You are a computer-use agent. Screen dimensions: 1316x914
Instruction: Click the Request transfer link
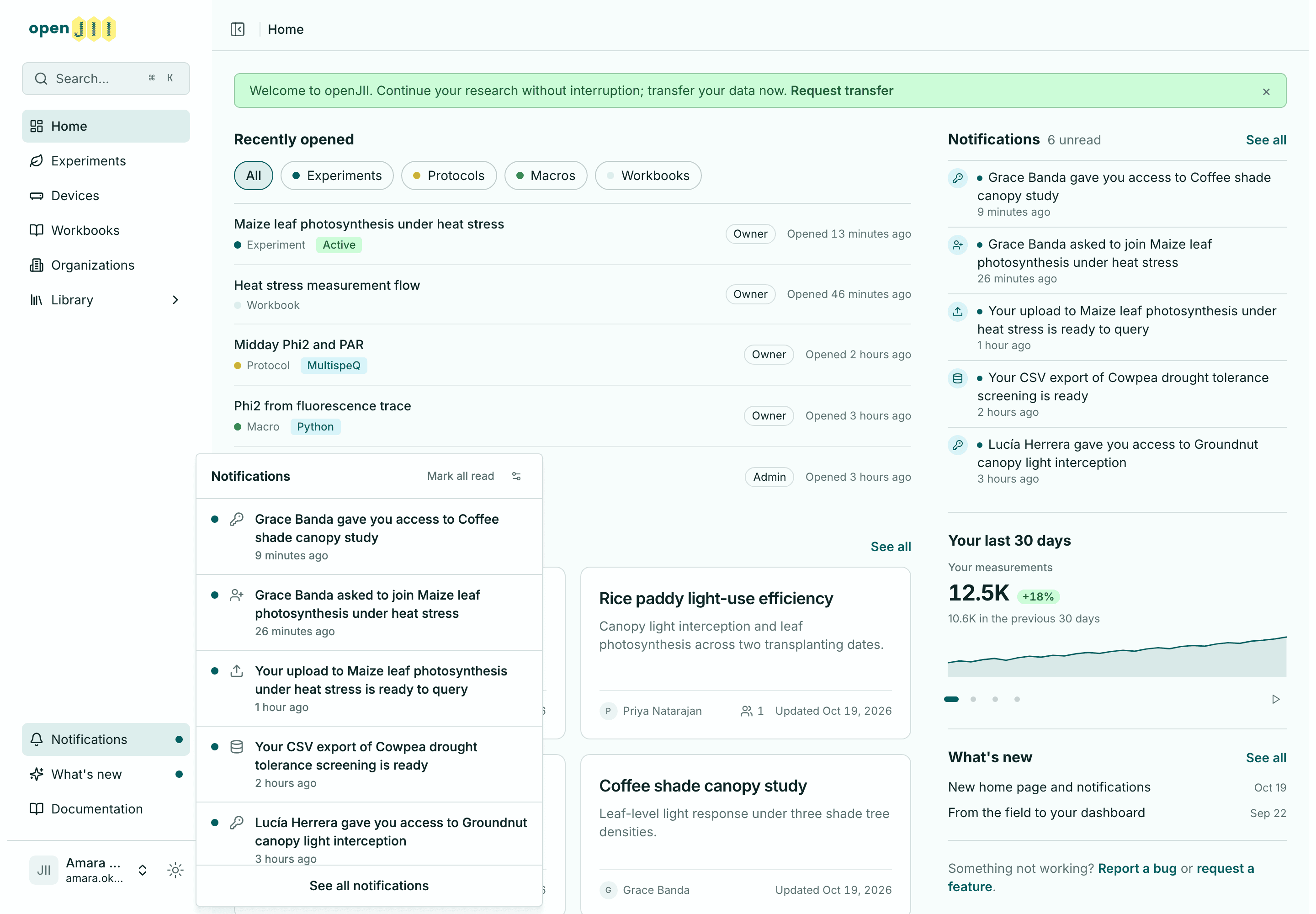click(841, 90)
